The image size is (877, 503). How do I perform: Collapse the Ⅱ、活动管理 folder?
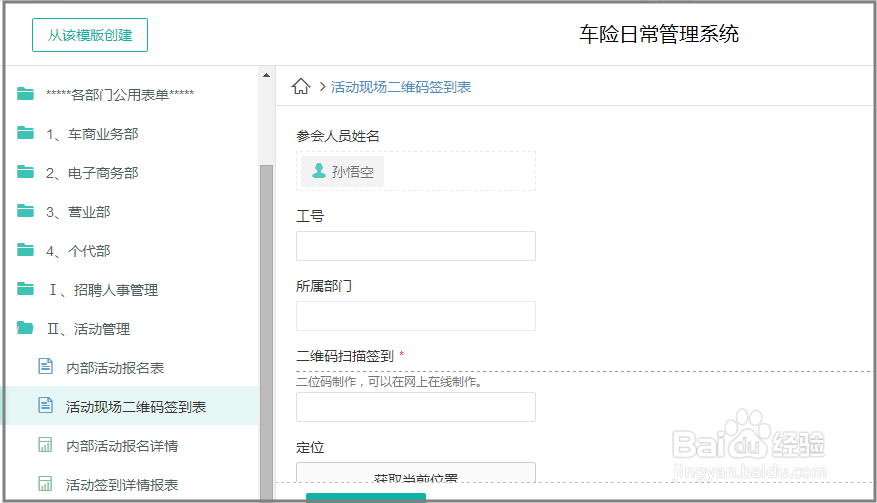tap(88, 329)
